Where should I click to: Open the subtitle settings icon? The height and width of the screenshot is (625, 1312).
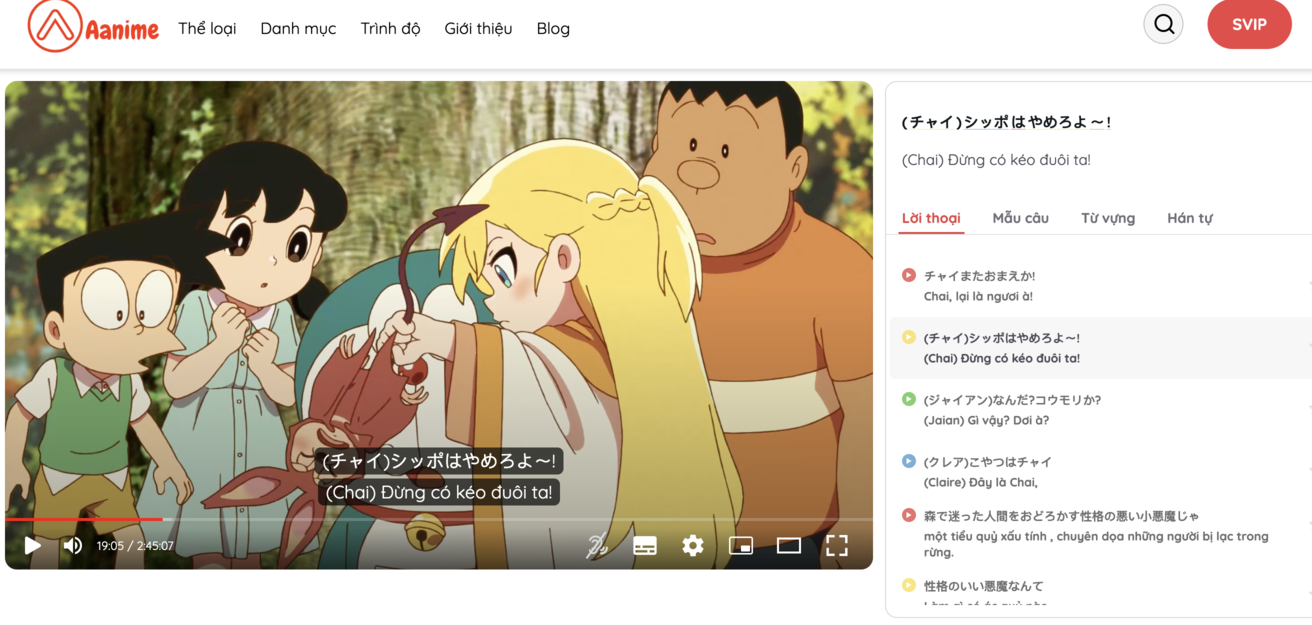point(645,545)
